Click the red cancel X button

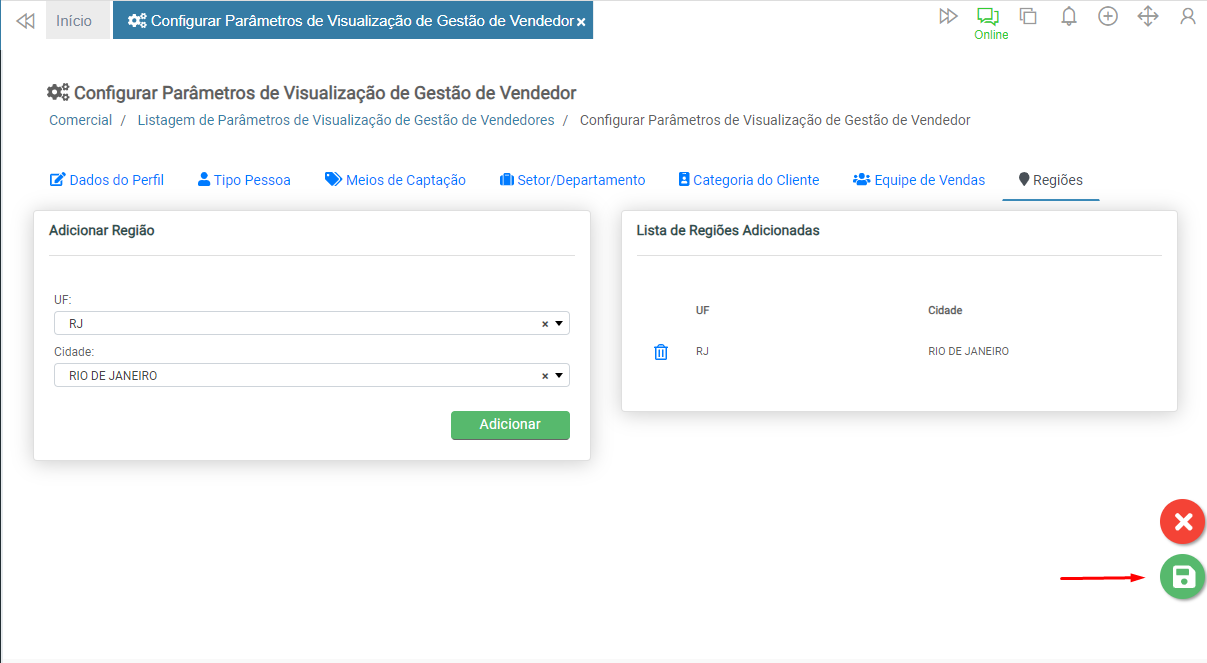point(1182,522)
